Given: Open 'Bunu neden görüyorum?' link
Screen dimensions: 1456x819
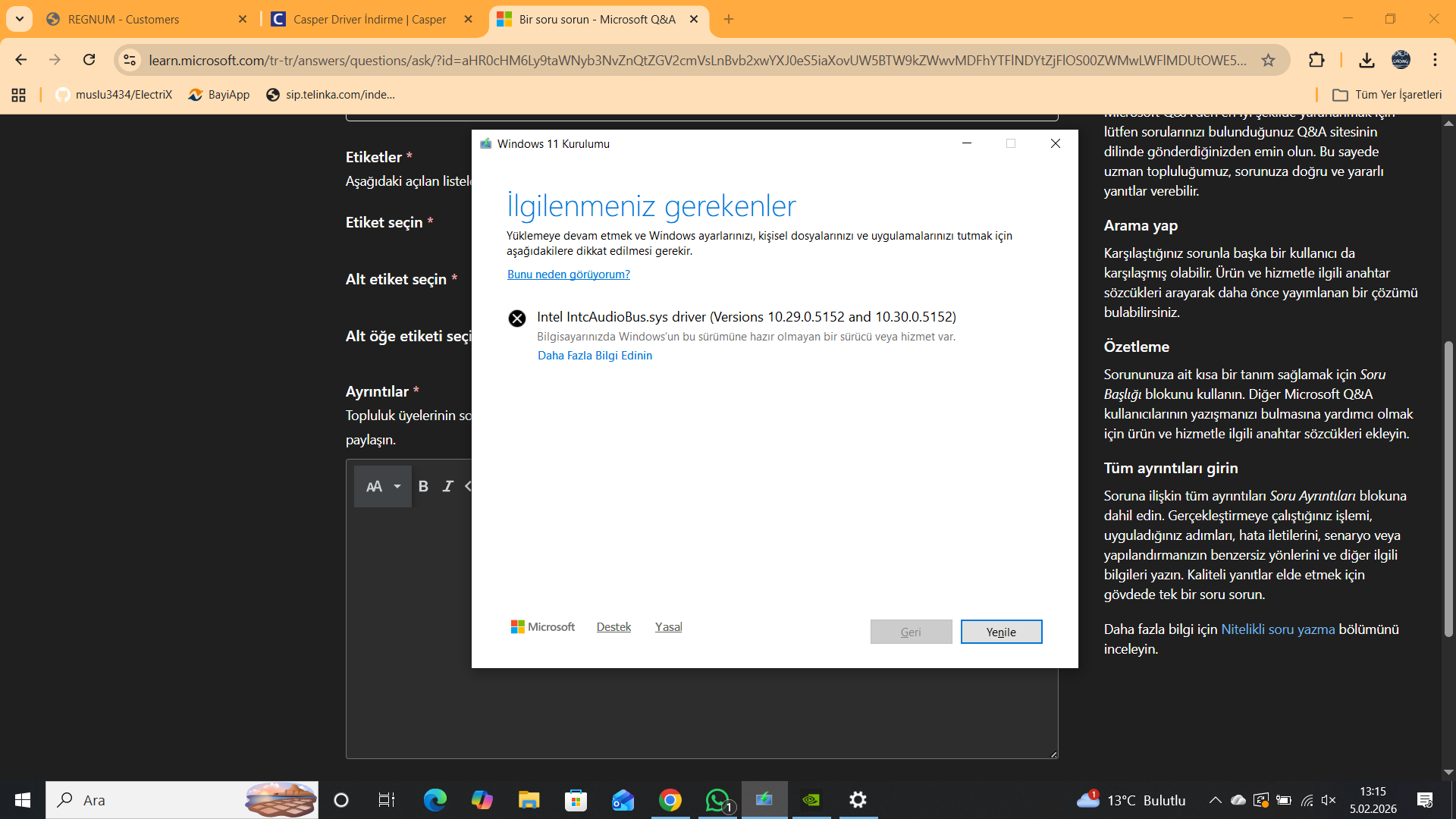Looking at the screenshot, I should click(569, 275).
